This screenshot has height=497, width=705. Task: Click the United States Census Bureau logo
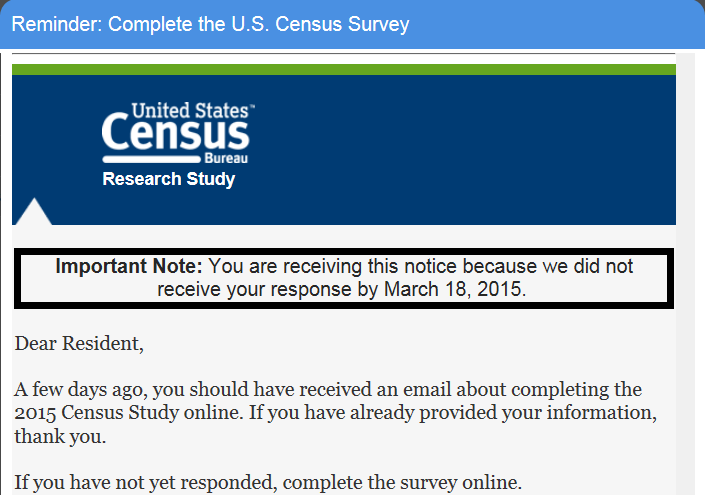pyautogui.click(x=176, y=133)
